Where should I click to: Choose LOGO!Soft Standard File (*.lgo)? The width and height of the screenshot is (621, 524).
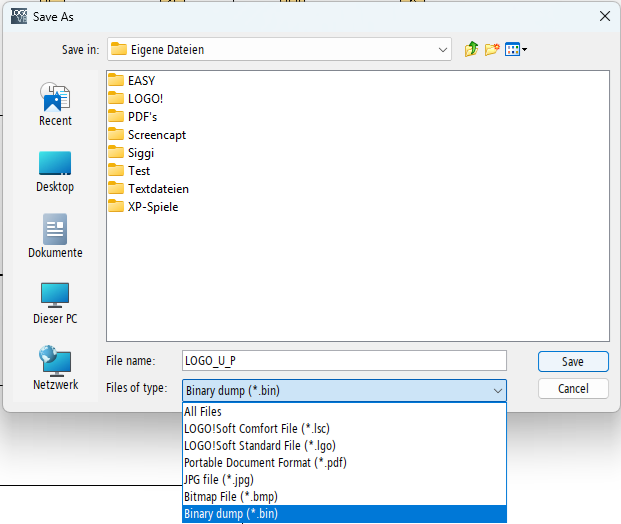(344, 446)
